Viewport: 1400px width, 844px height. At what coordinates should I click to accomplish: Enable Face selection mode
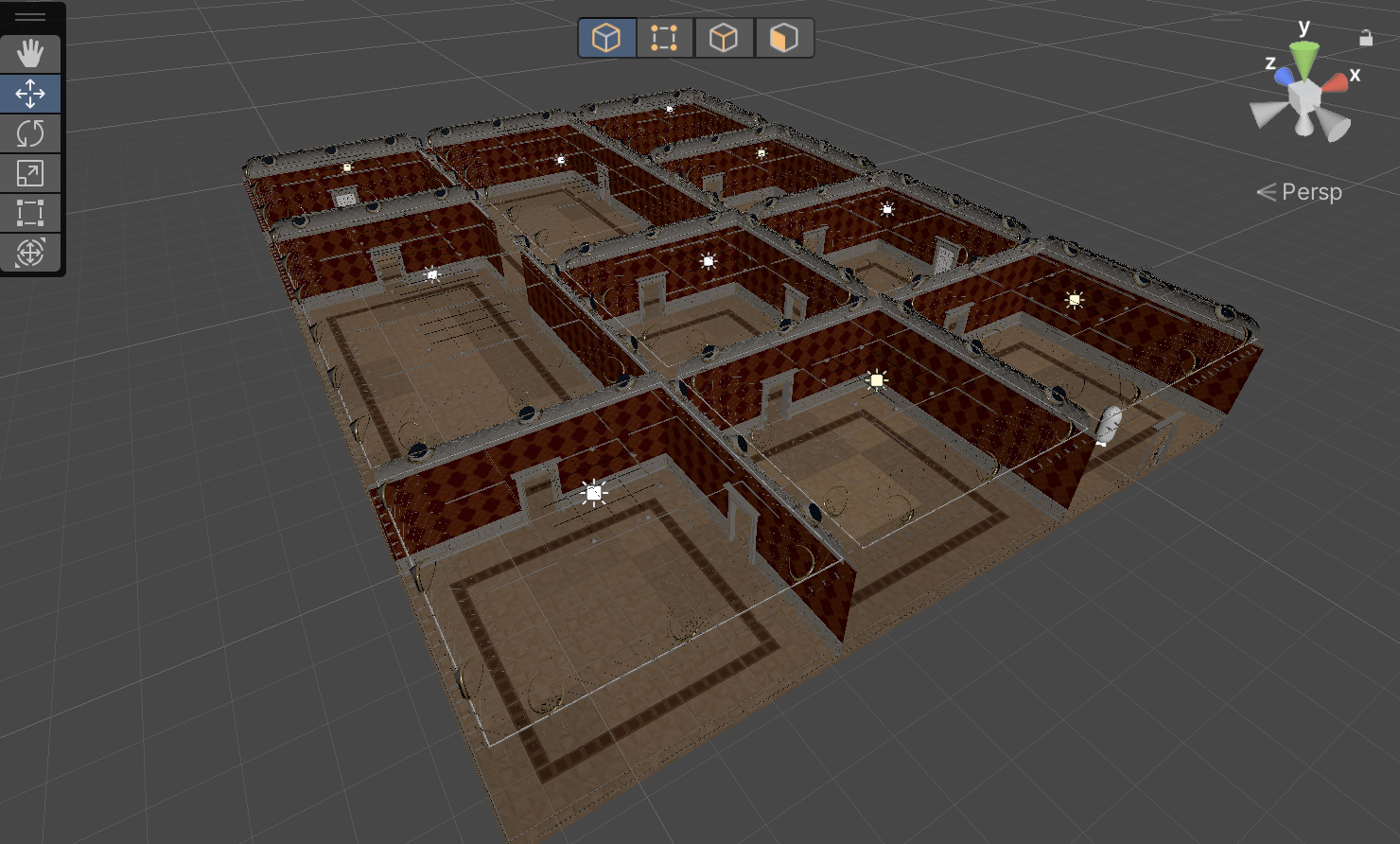click(783, 38)
